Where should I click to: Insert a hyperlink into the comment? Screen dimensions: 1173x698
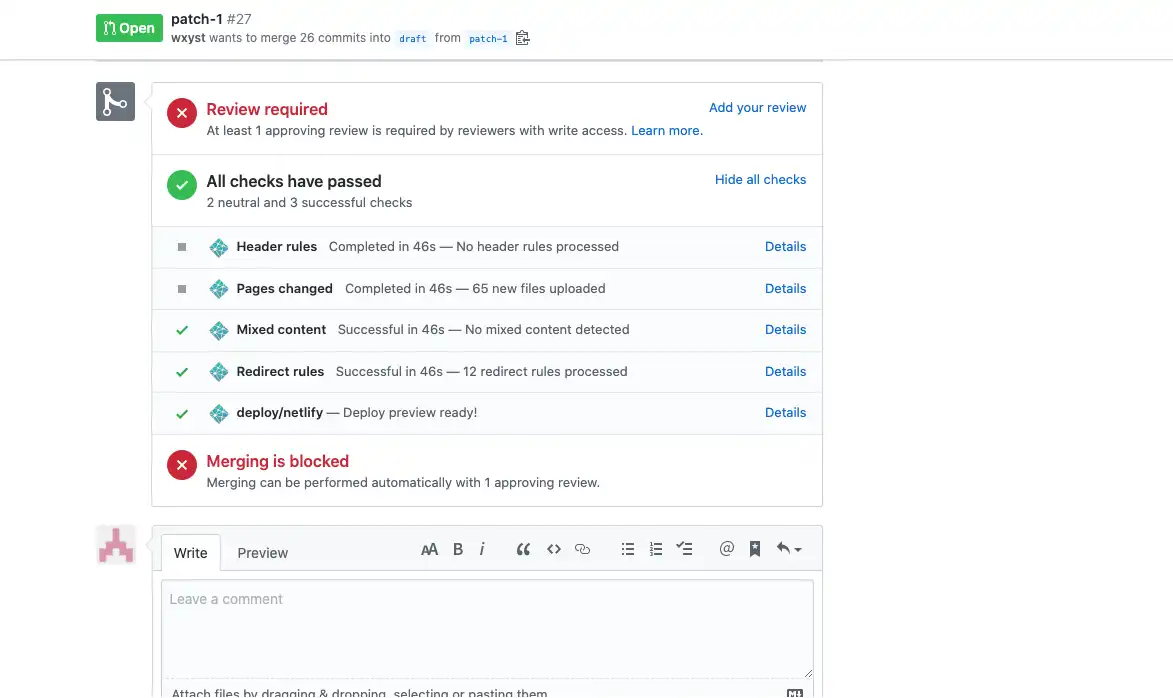click(x=583, y=549)
